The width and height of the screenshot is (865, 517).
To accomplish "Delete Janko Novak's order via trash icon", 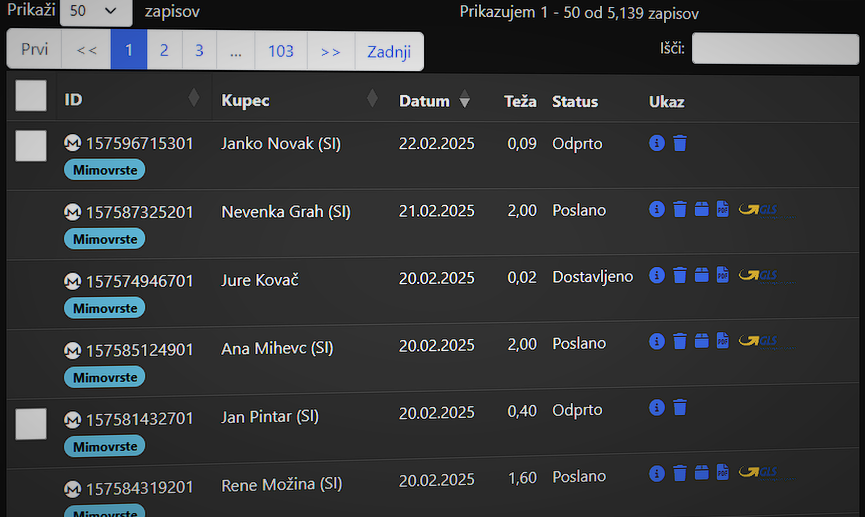I will pos(680,144).
